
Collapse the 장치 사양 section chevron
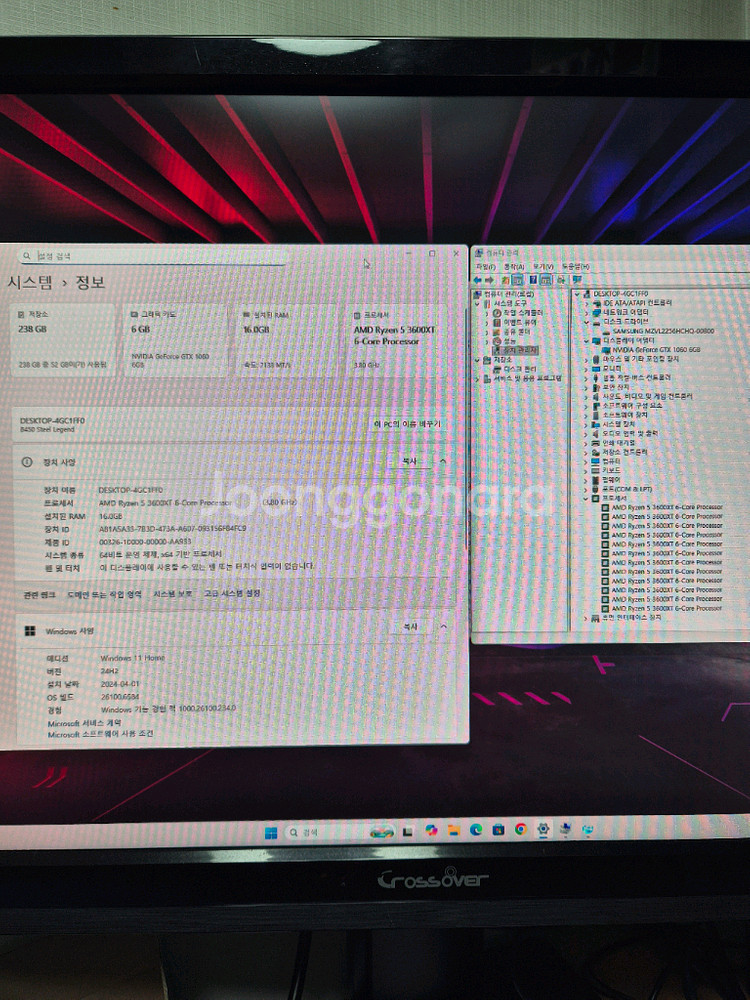click(442, 461)
